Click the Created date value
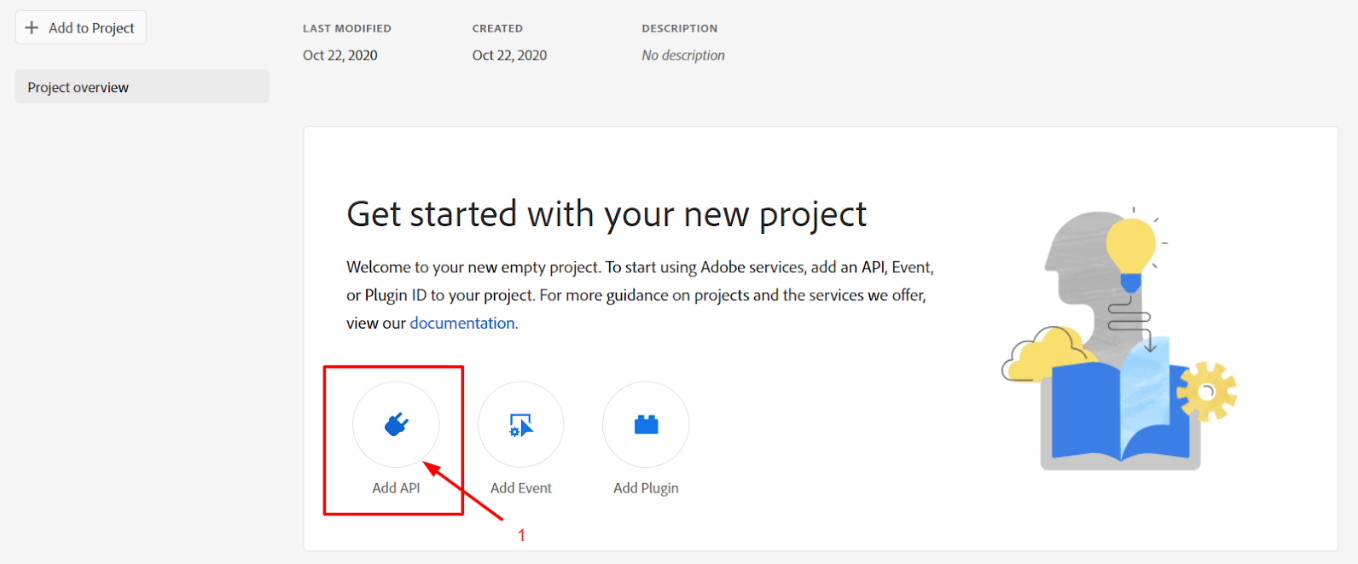The height and width of the screenshot is (564, 1358). coord(510,55)
